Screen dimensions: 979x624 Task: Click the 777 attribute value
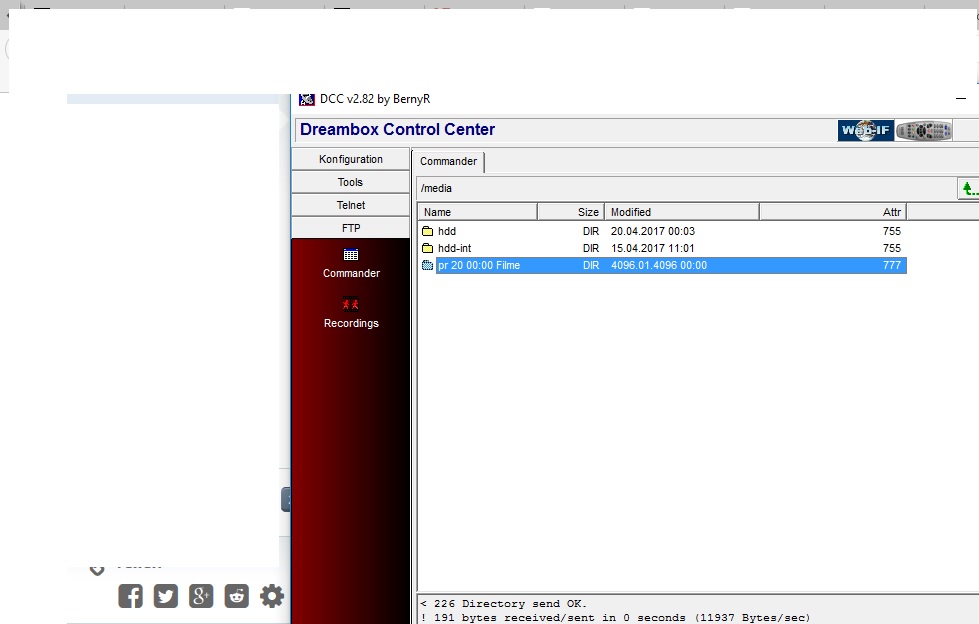click(892, 265)
